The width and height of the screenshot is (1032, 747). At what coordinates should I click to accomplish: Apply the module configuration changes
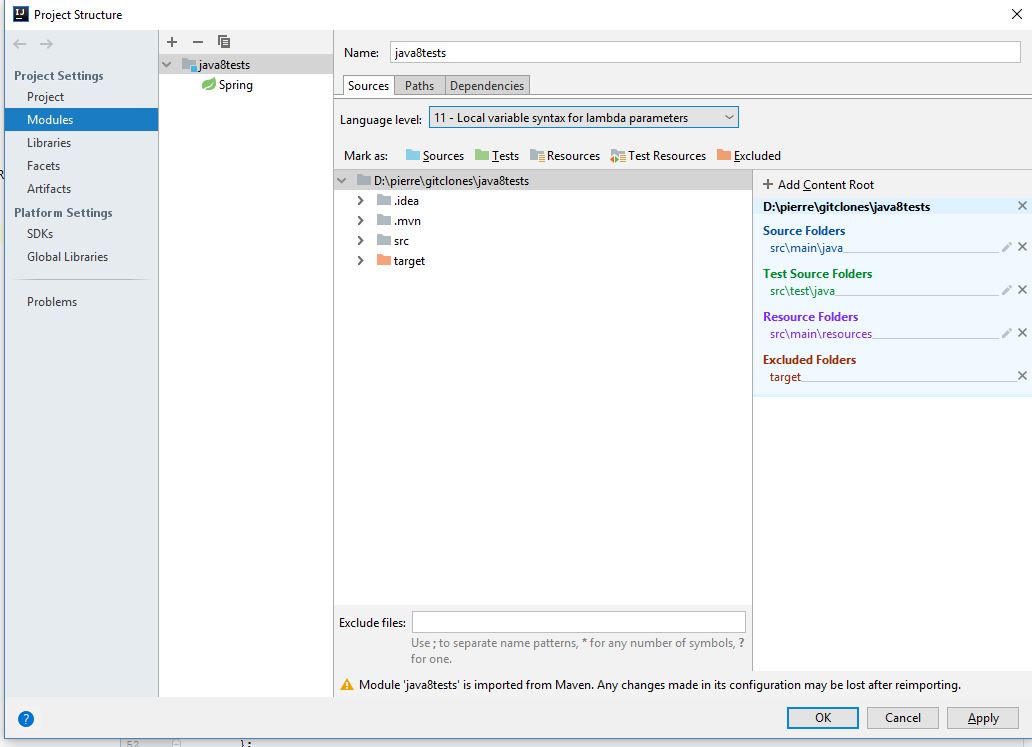(982, 718)
